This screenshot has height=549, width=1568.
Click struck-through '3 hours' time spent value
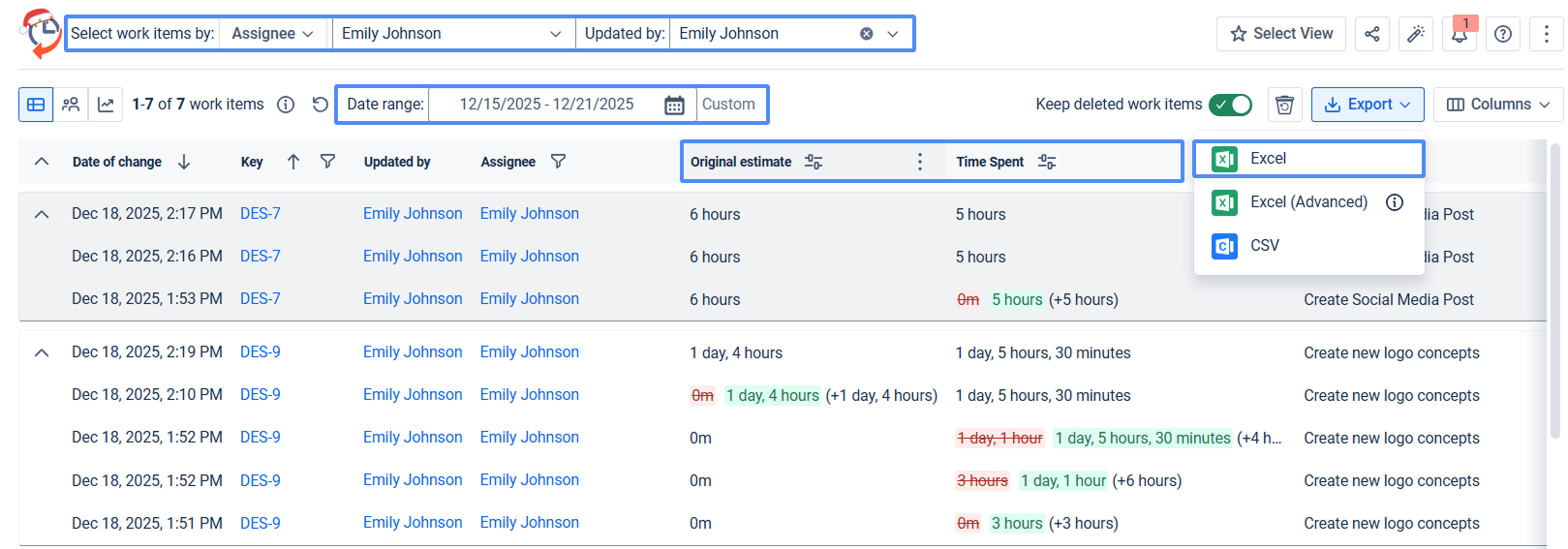pyautogui.click(x=982, y=481)
